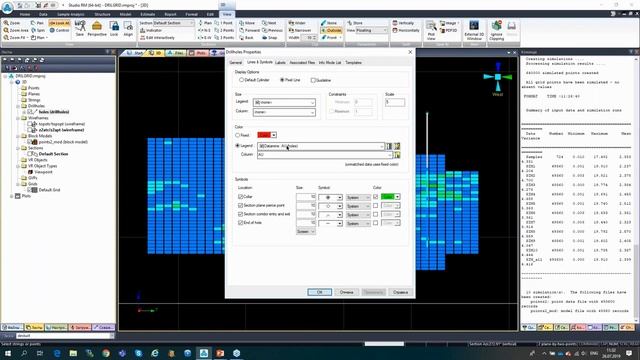640x360 pixels.
Task: Go to Next section
Action: coord(269,23)
